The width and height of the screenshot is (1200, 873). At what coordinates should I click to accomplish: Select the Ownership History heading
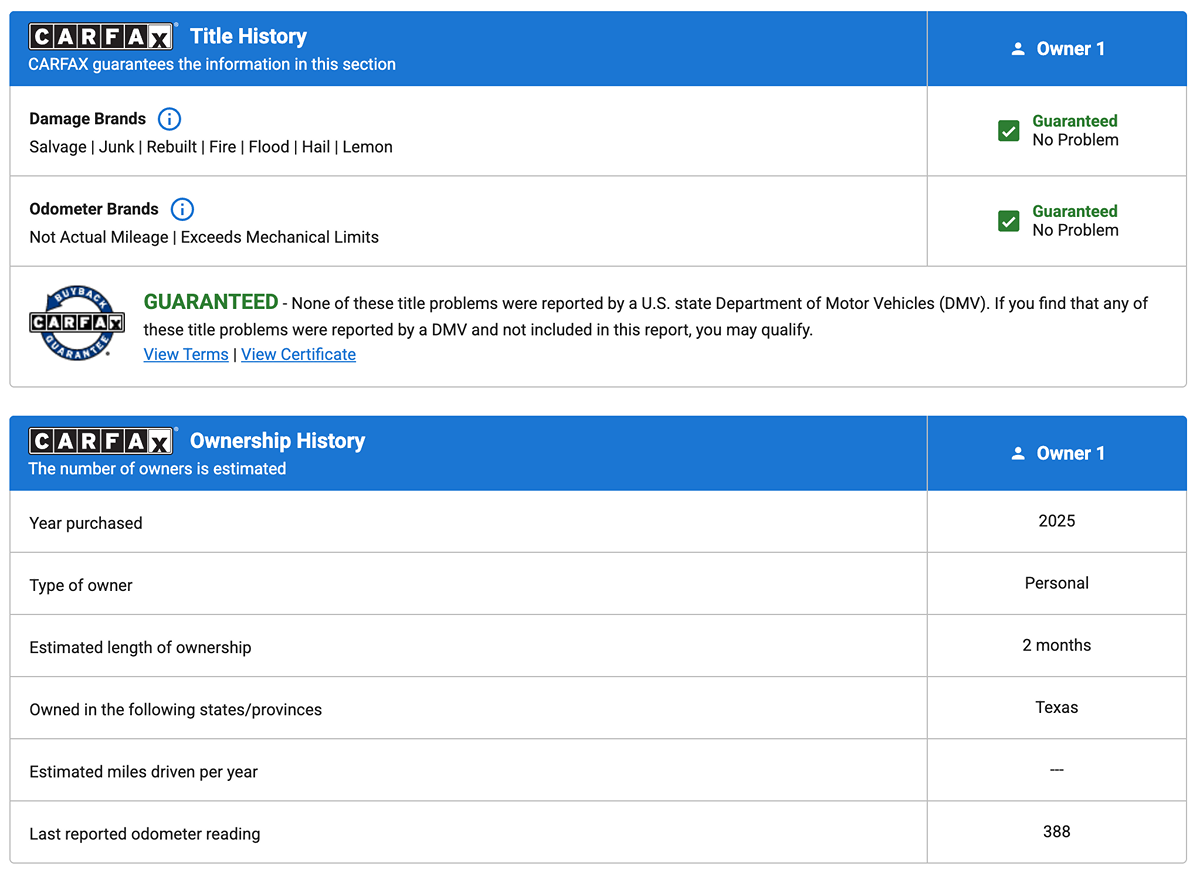pyautogui.click(x=277, y=441)
